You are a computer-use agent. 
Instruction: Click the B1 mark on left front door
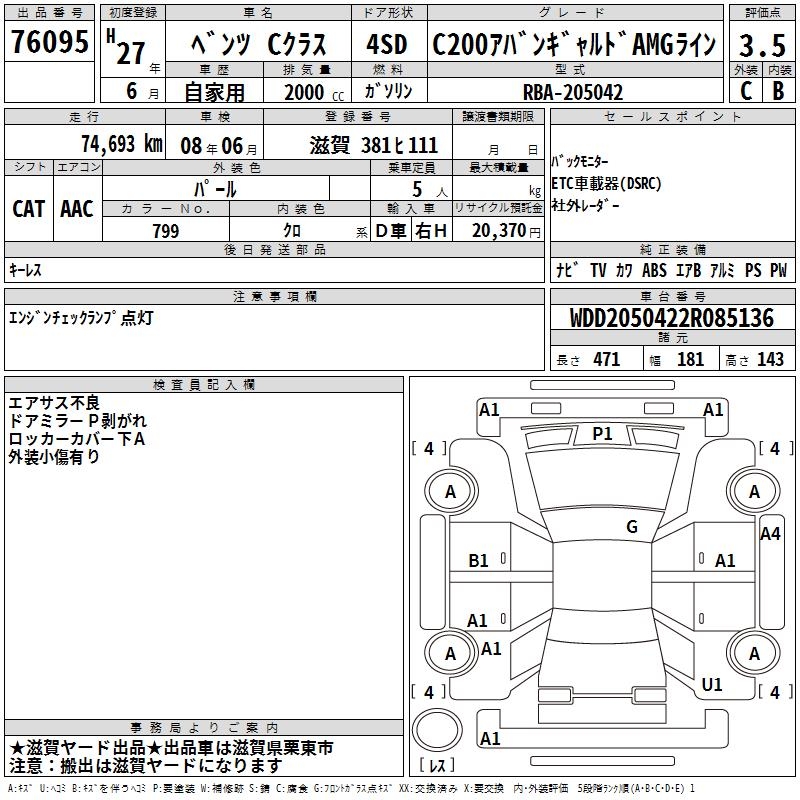tap(478, 561)
